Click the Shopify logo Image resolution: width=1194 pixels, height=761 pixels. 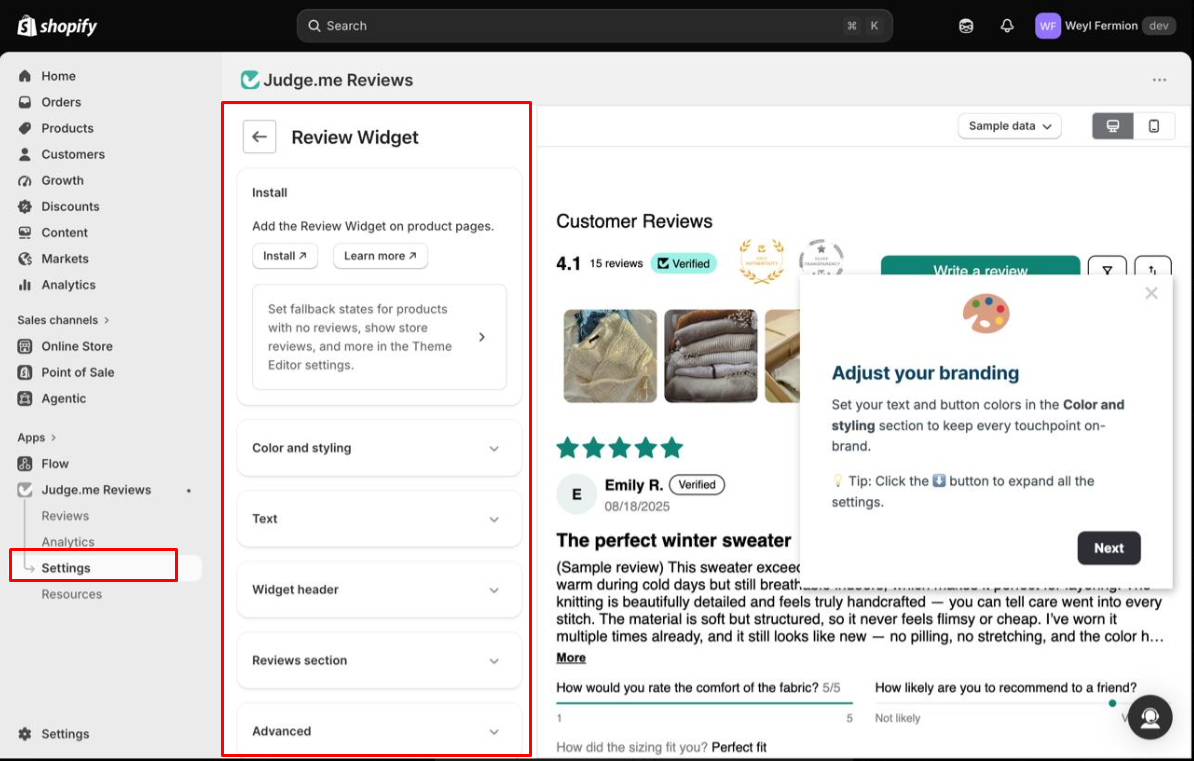[57, 26]
